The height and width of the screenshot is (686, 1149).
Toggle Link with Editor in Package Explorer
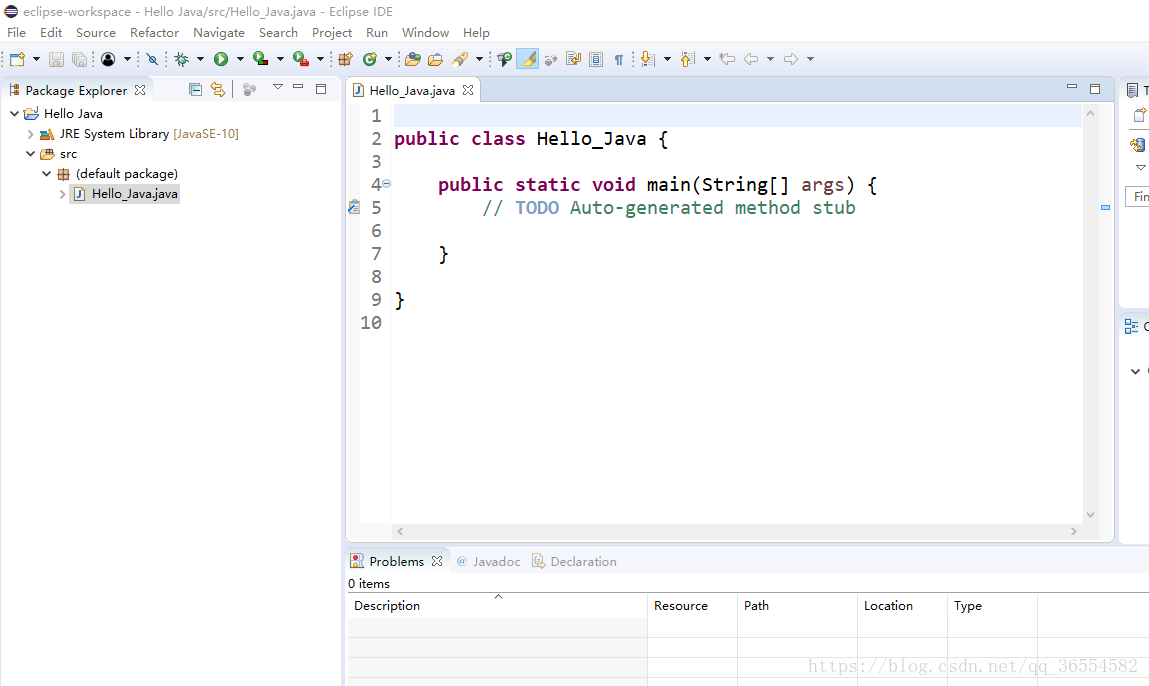(x=218, y=89)
